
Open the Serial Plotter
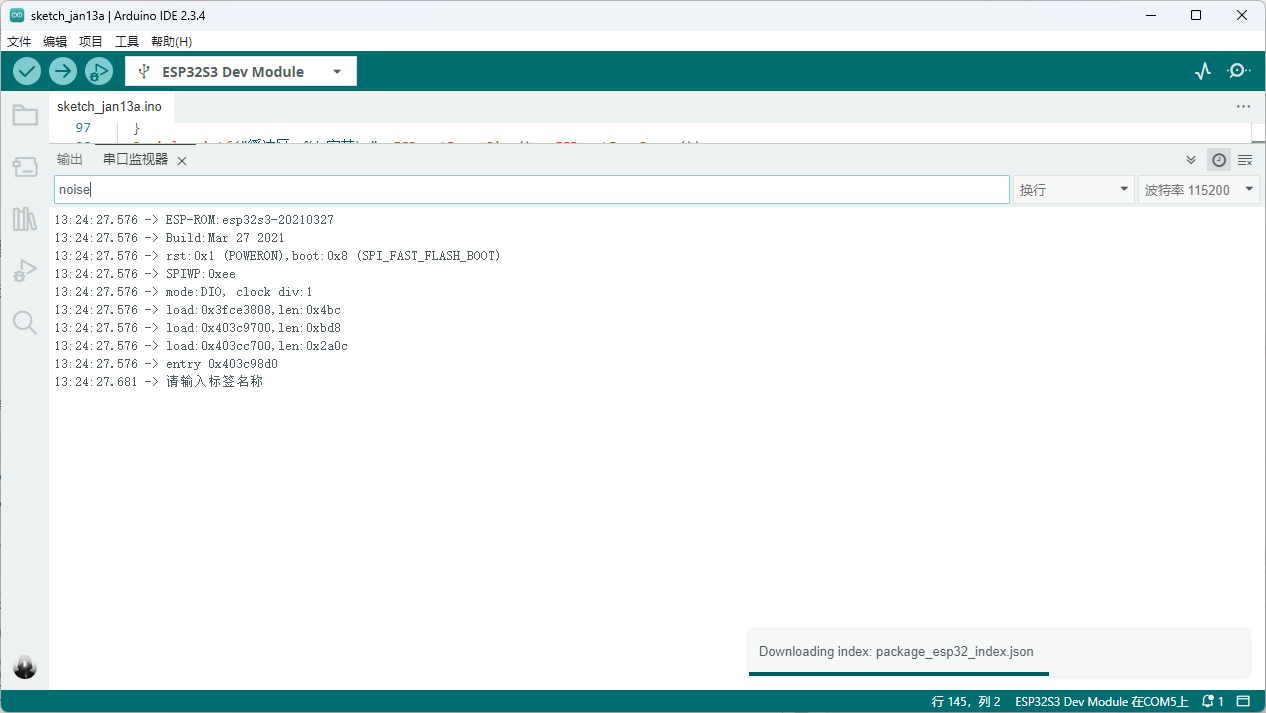pos(1203,71)
